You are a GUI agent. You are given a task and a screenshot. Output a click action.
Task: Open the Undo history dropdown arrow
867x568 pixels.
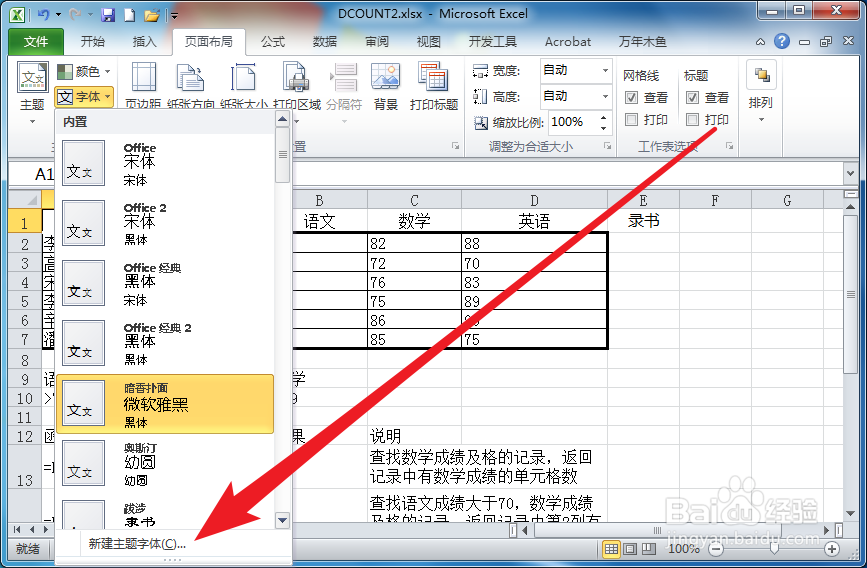click(58, 15)
